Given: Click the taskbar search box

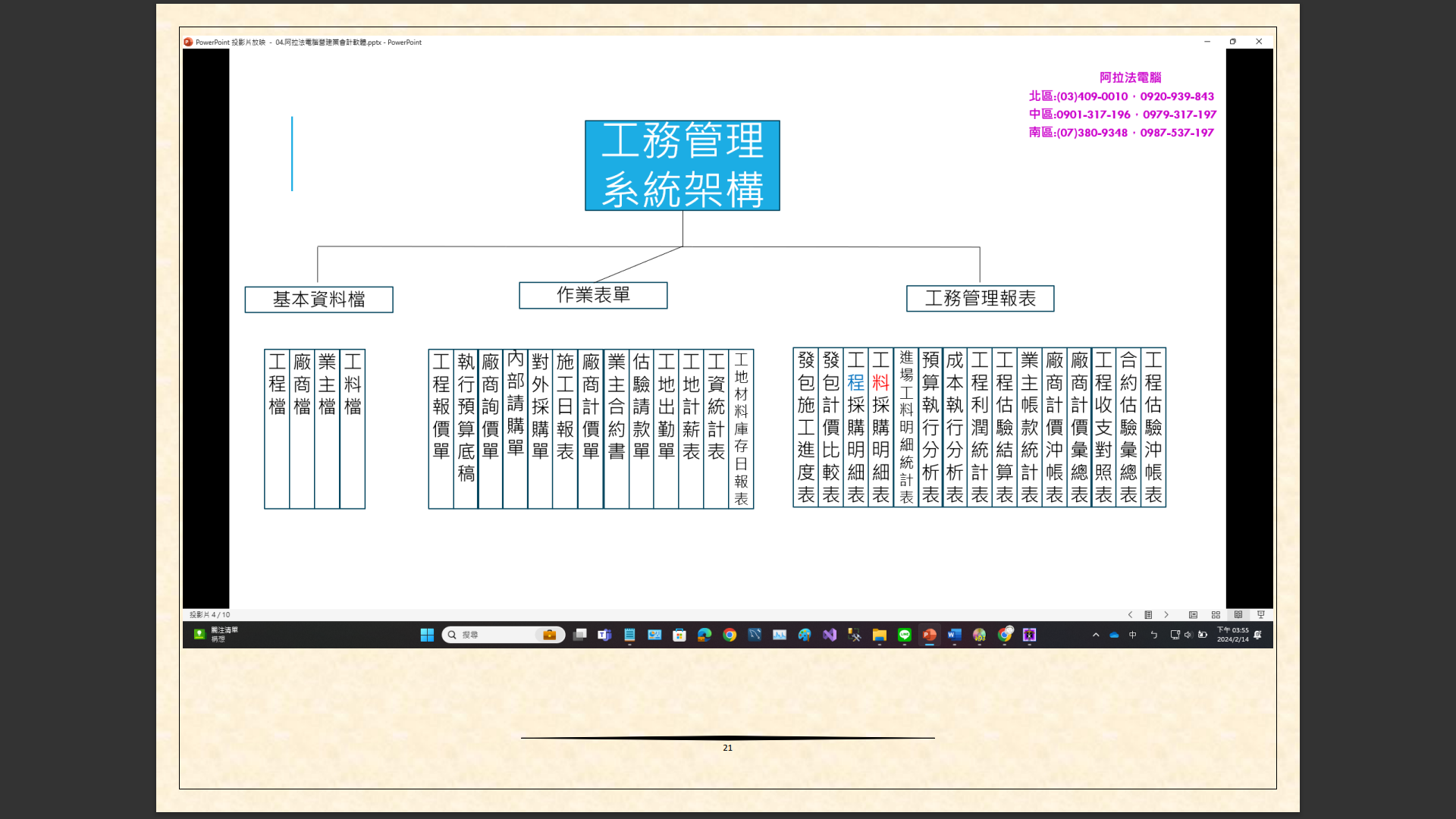Looking at the screenshot, I should coord(504,635).
